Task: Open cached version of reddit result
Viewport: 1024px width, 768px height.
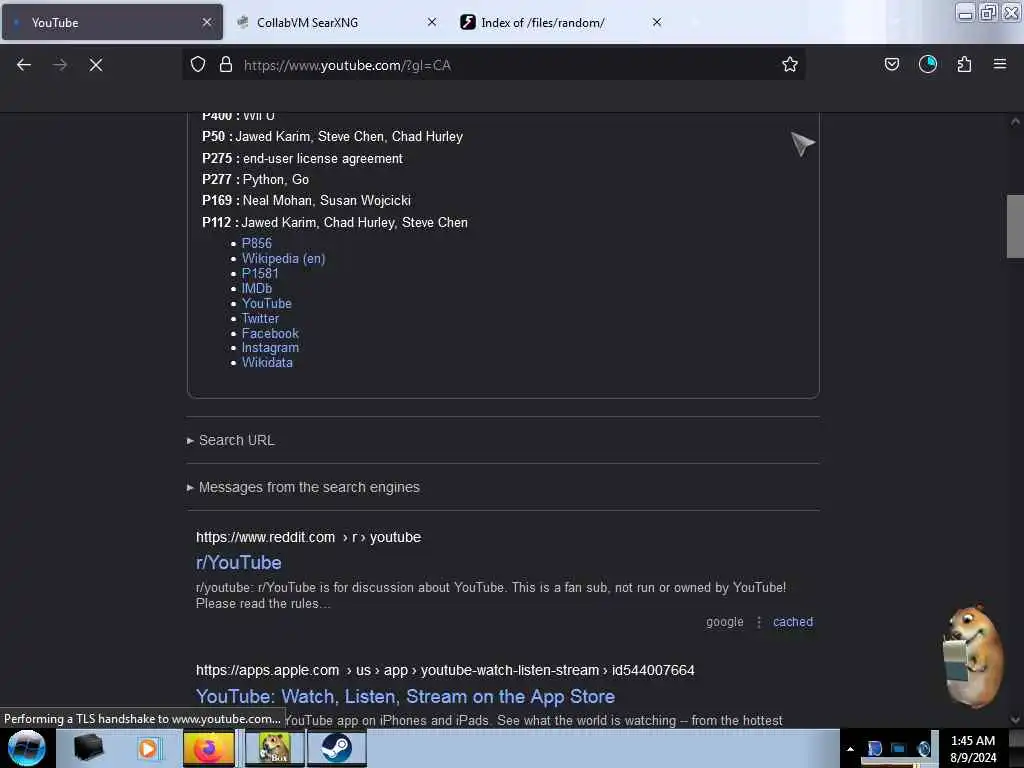Action: (793, 622)
